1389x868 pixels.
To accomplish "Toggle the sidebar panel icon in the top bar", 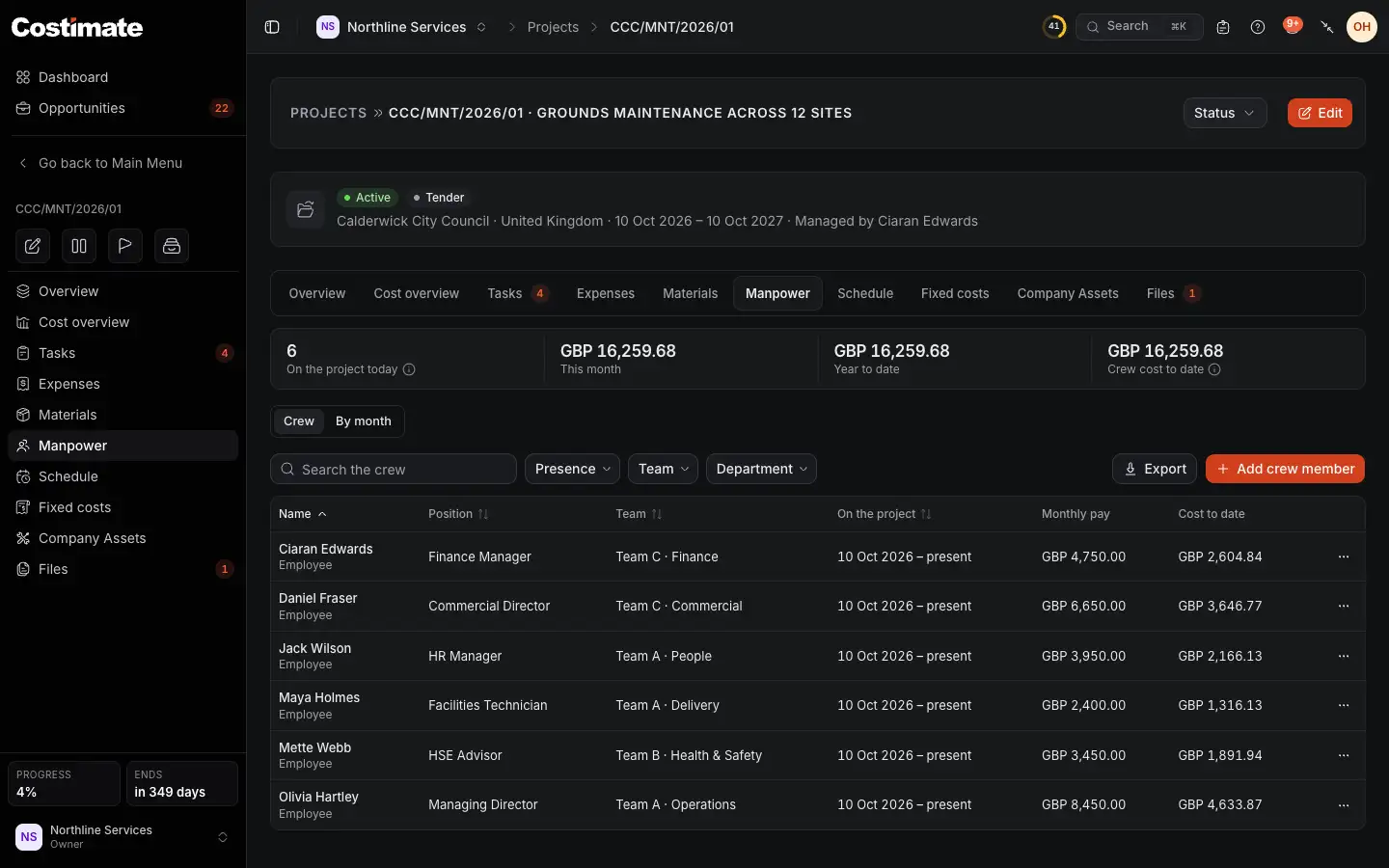I will click(x=272, y=27).
